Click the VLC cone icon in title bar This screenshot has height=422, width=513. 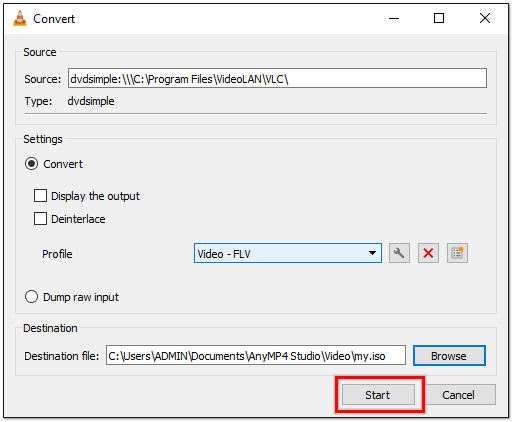tap(20, 18)
